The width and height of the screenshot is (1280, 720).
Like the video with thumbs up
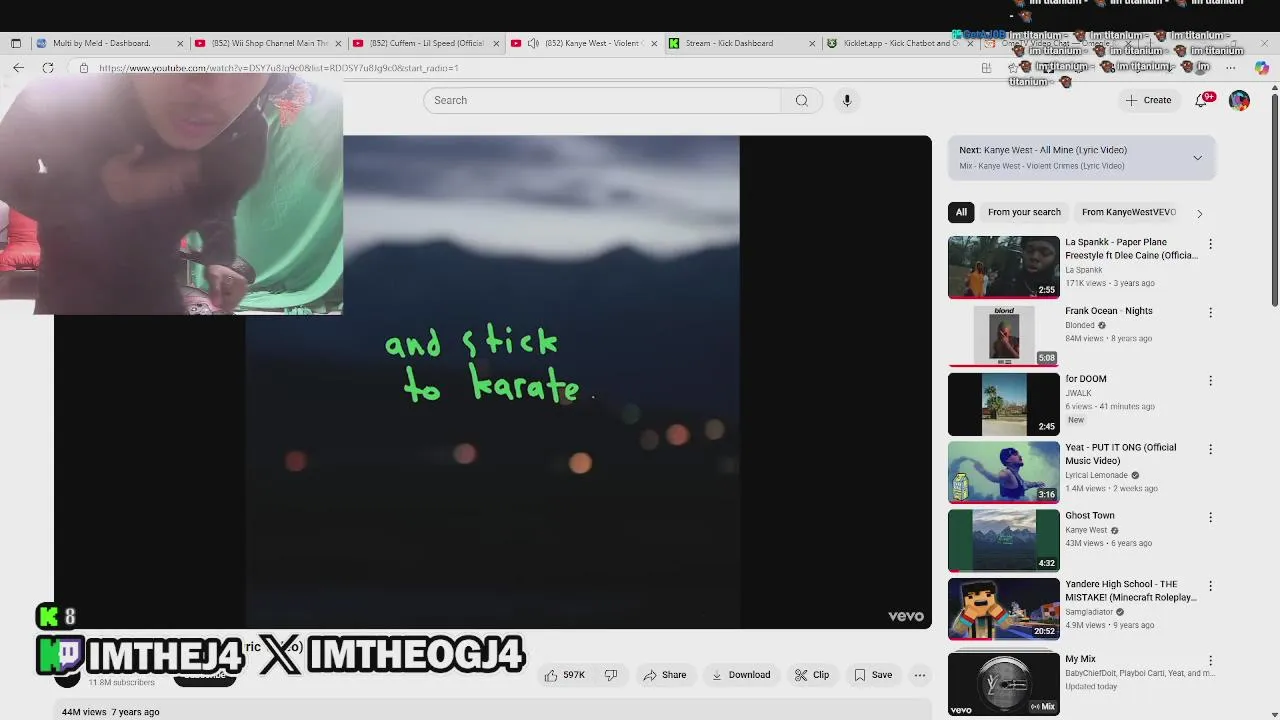[565, 675]
